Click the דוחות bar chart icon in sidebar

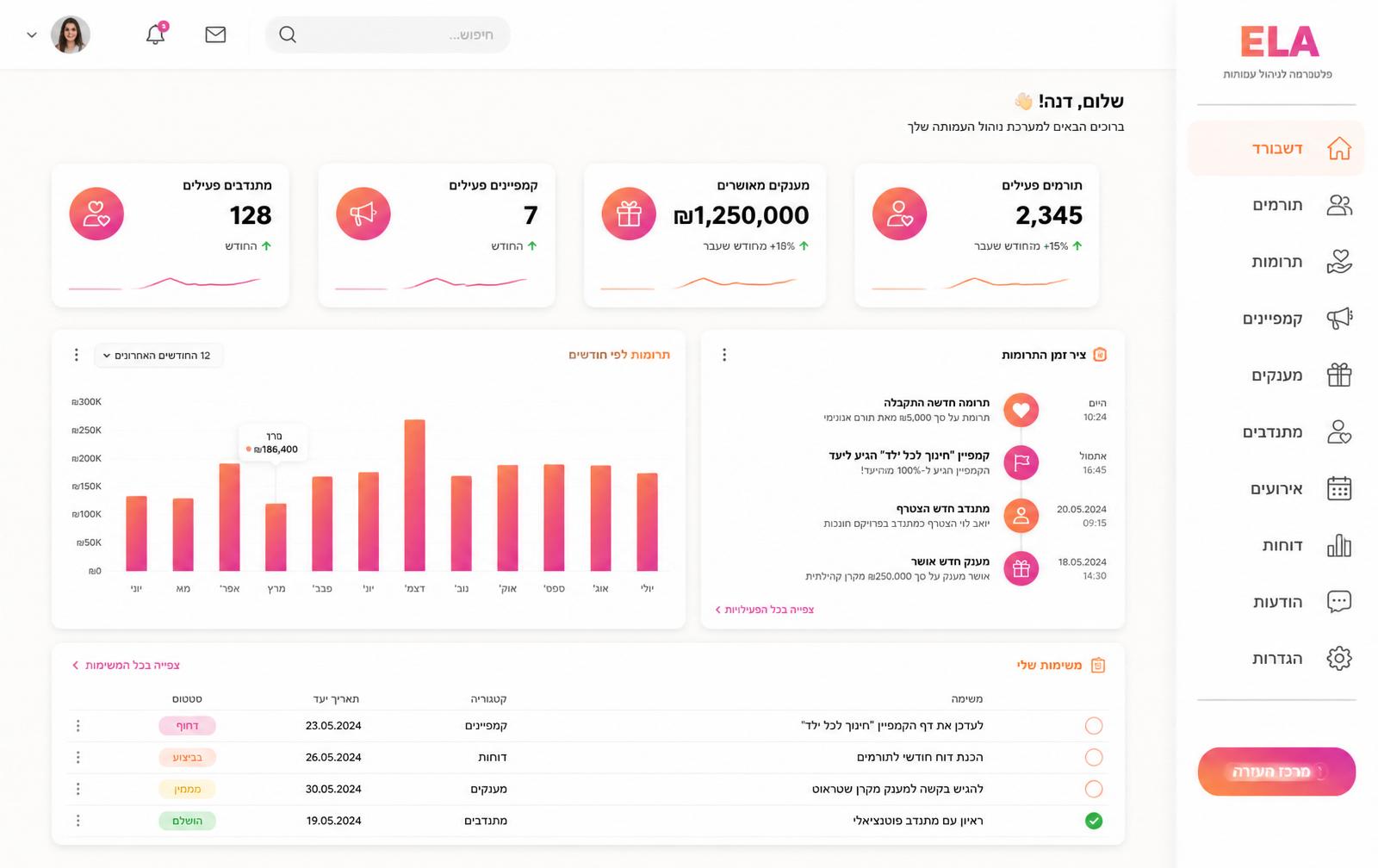click(x=1339, y=545)
